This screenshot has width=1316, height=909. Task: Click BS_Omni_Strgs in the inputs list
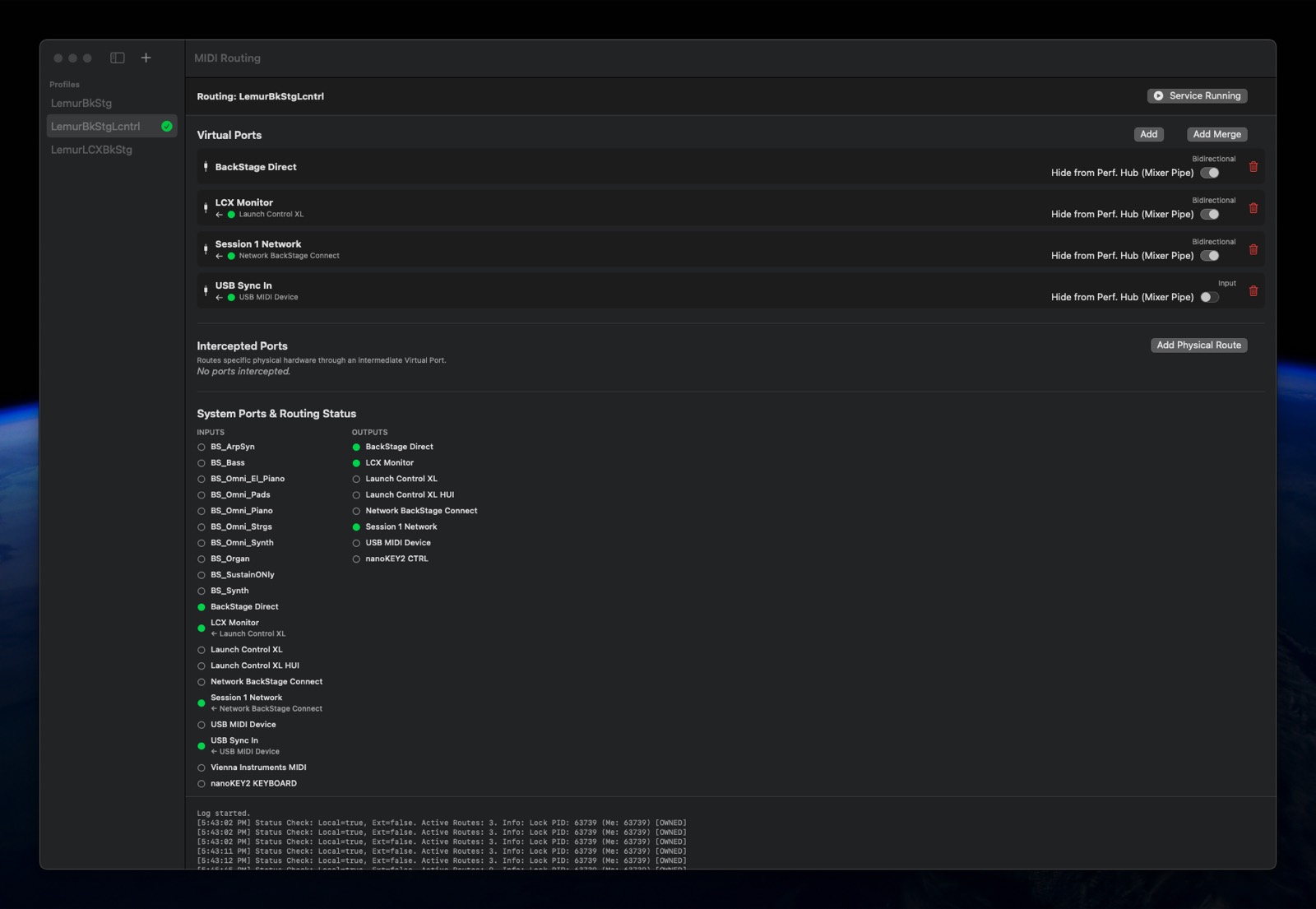[241, 527]
